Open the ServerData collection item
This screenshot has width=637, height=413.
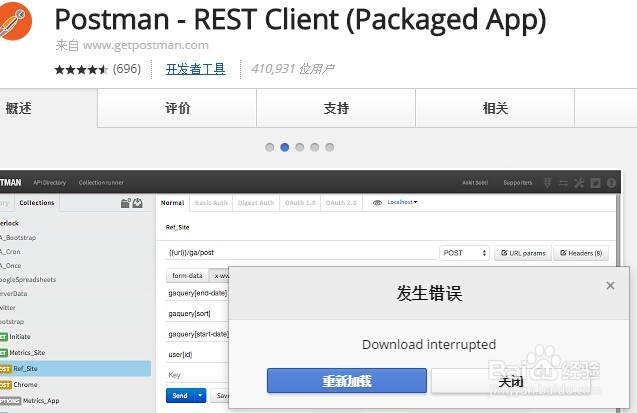click(14, 294)
